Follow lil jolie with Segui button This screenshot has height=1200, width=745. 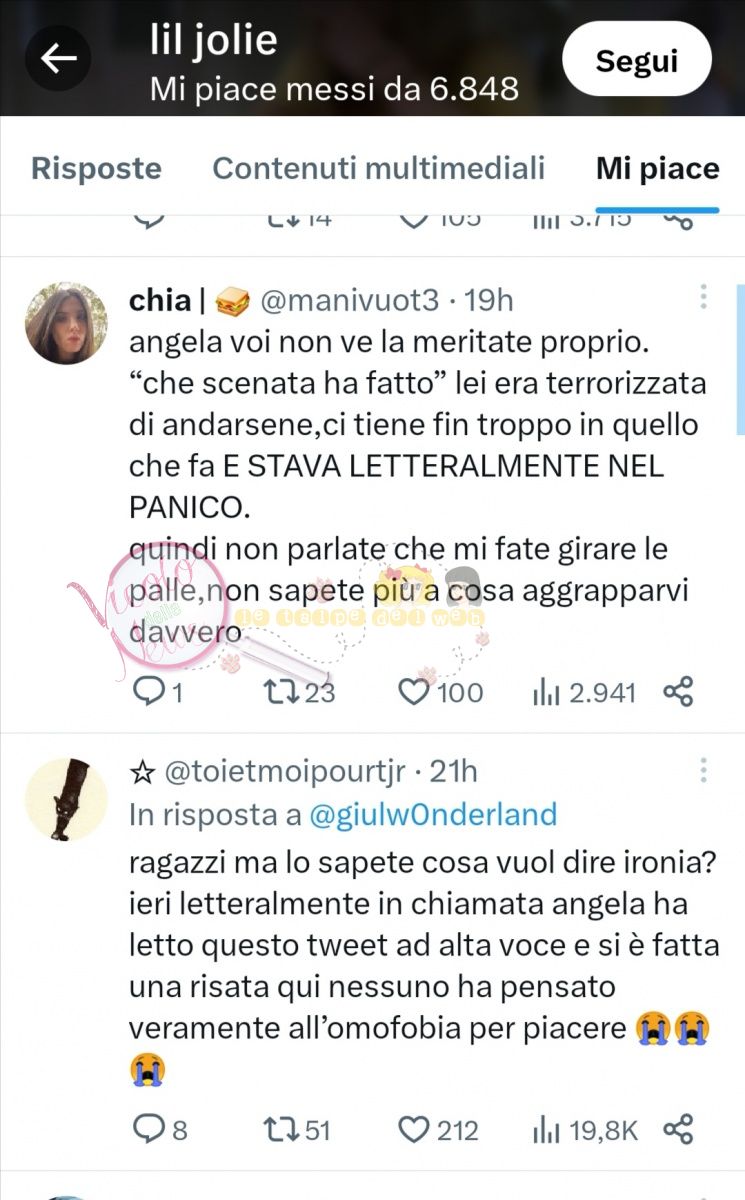click(637, 61)
